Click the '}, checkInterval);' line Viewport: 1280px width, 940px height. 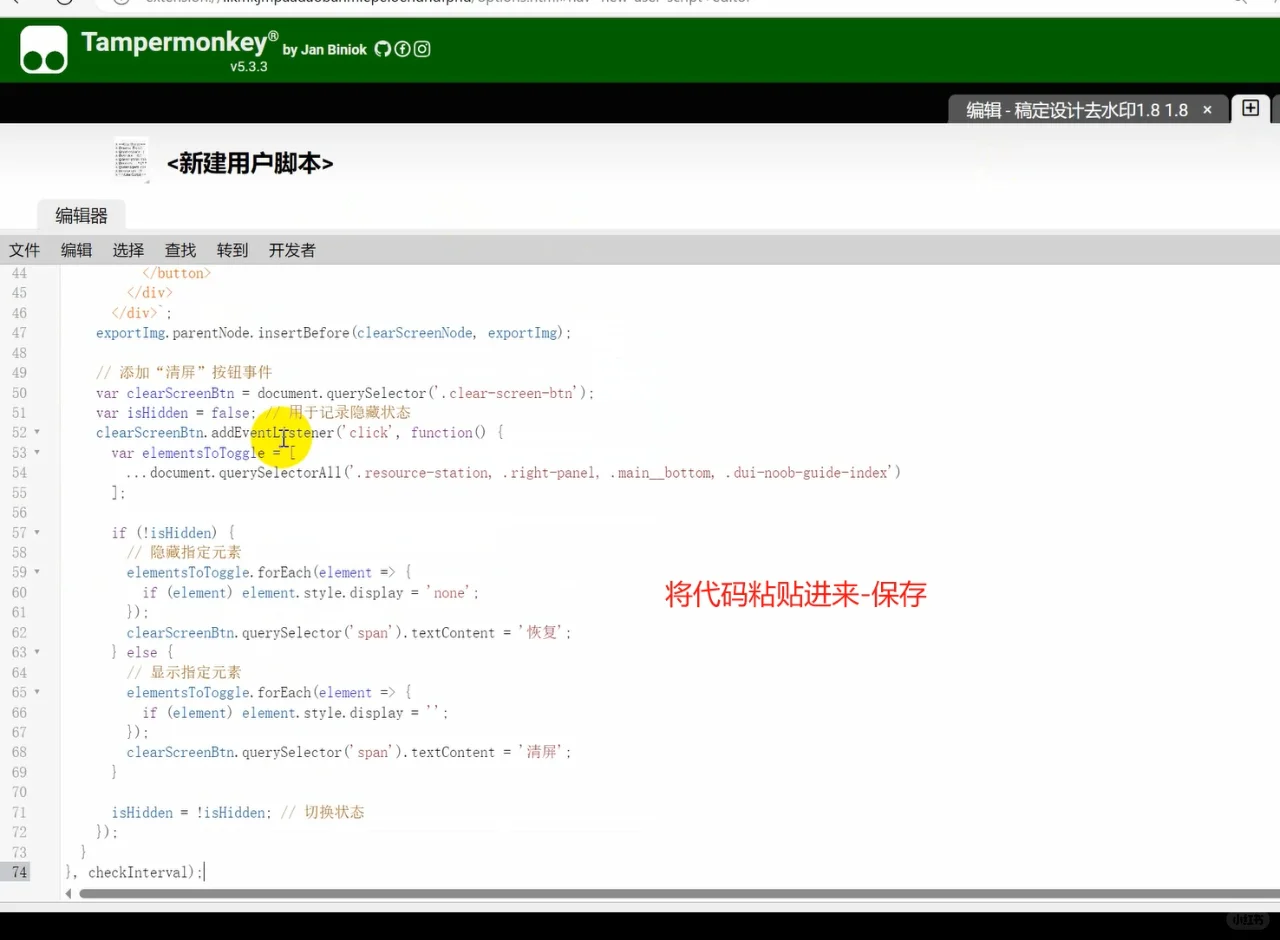pyautogui.click(x=134, y=873)
